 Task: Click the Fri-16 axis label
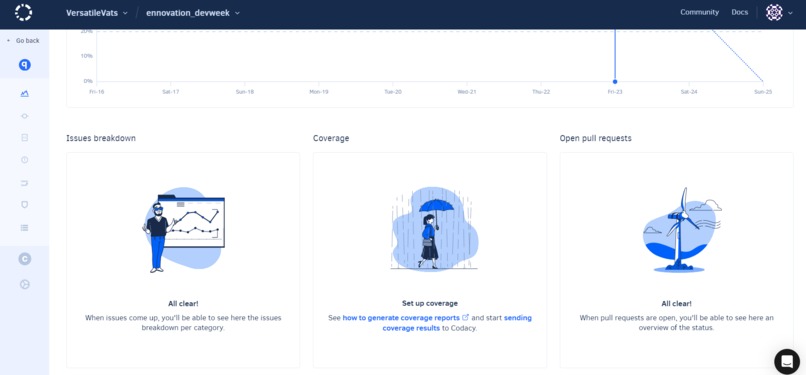pyautogui.click(x=97, y=92)
